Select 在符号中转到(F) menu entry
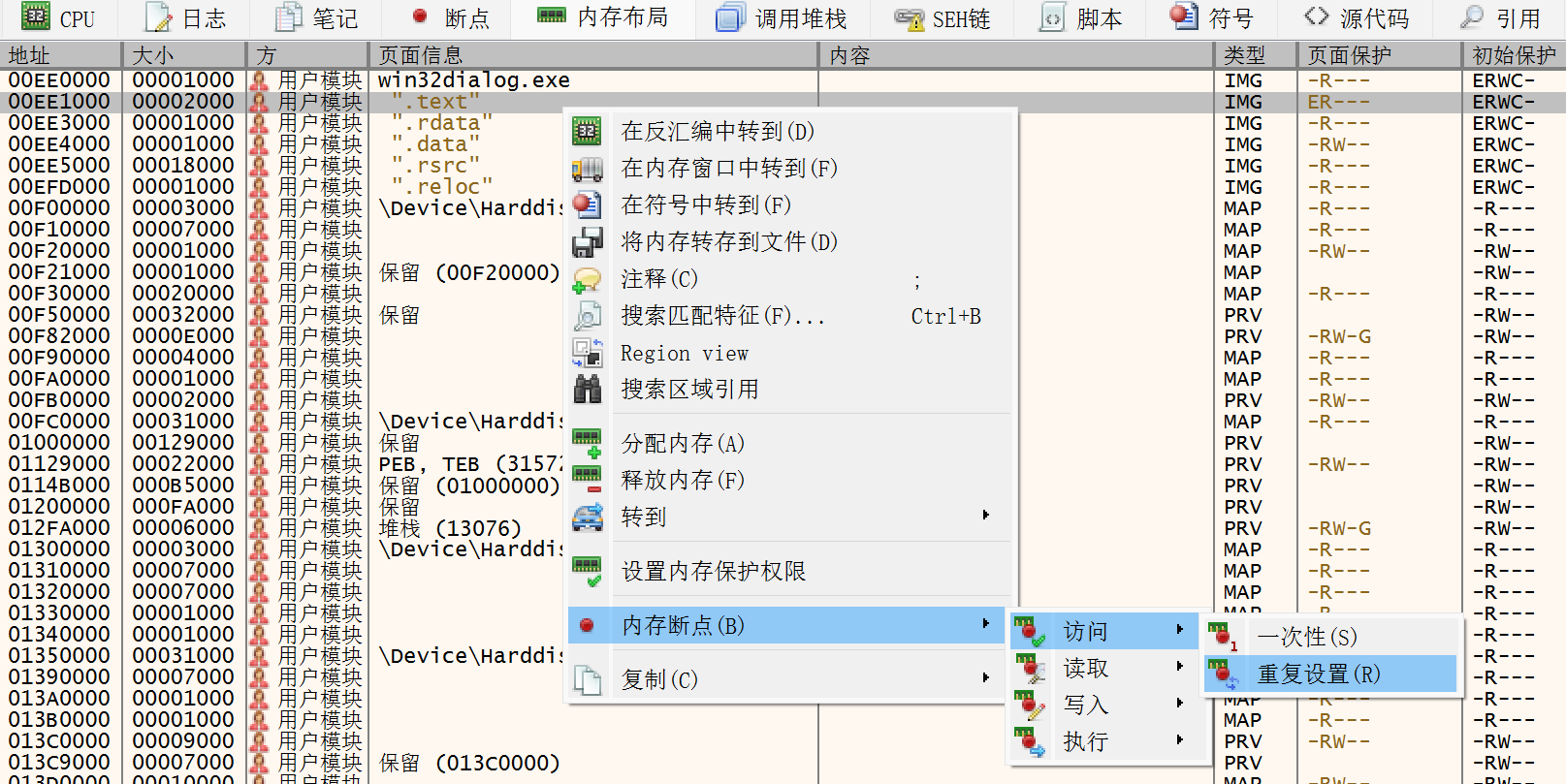 [x=790, y=205]
